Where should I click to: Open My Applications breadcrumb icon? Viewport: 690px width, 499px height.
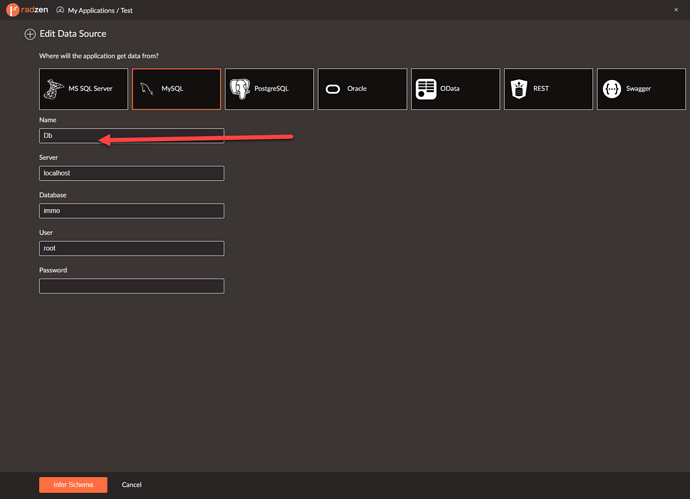click(60, 10)
